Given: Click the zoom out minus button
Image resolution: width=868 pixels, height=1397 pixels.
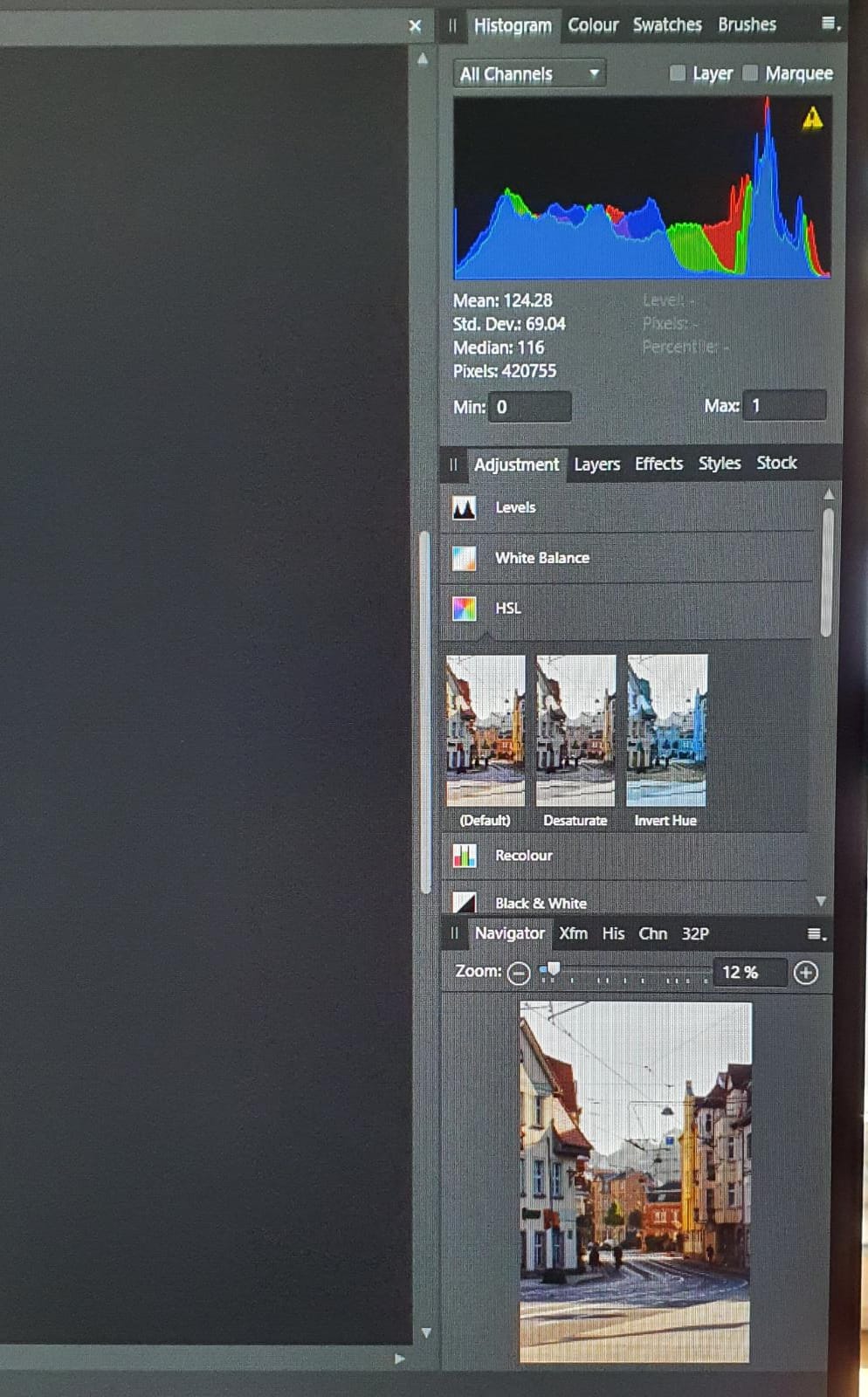Looking at the screenshot, I should point(518,973).
